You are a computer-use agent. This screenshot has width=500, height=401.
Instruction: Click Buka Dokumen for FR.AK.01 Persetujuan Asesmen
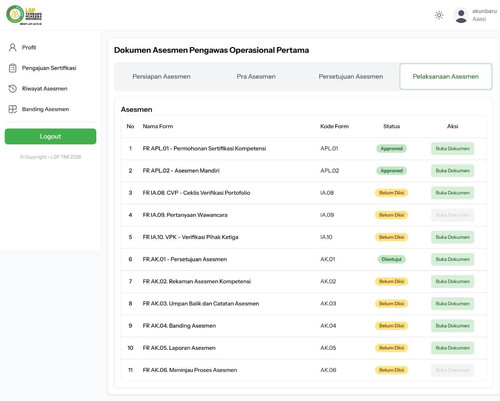click(452, 259)
